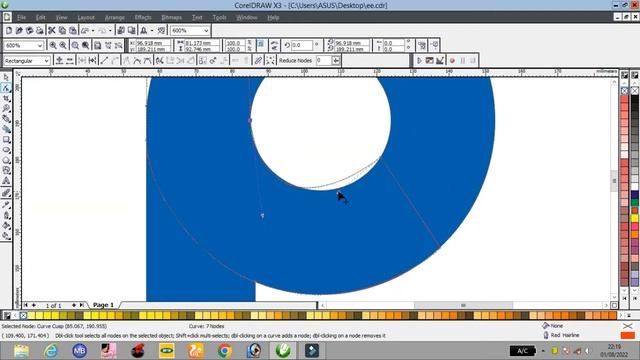Click the rotation angle input field
The height and width of the screenshot is (360, 640).
click(x=302, y=45)
